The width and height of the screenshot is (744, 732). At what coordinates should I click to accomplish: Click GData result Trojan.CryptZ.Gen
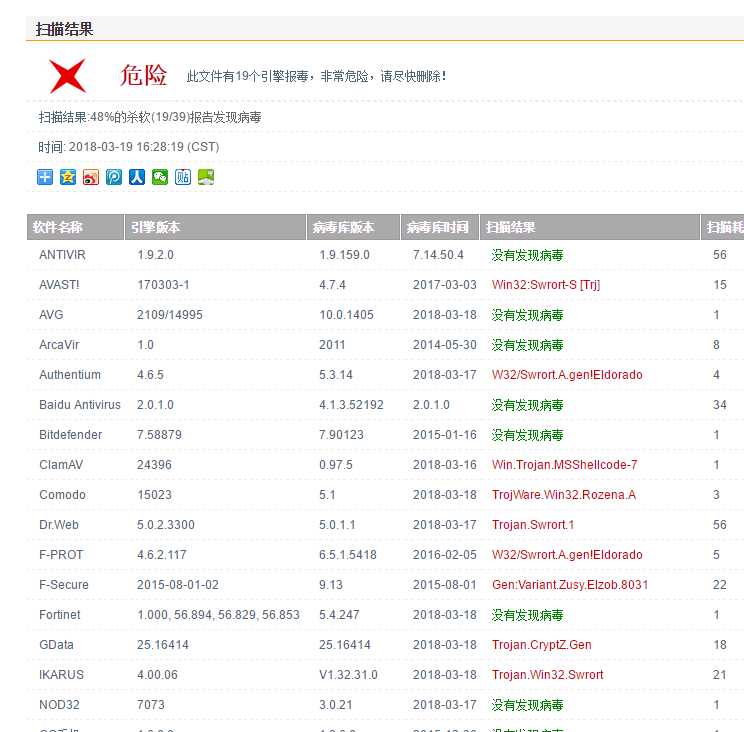[541, 645]
